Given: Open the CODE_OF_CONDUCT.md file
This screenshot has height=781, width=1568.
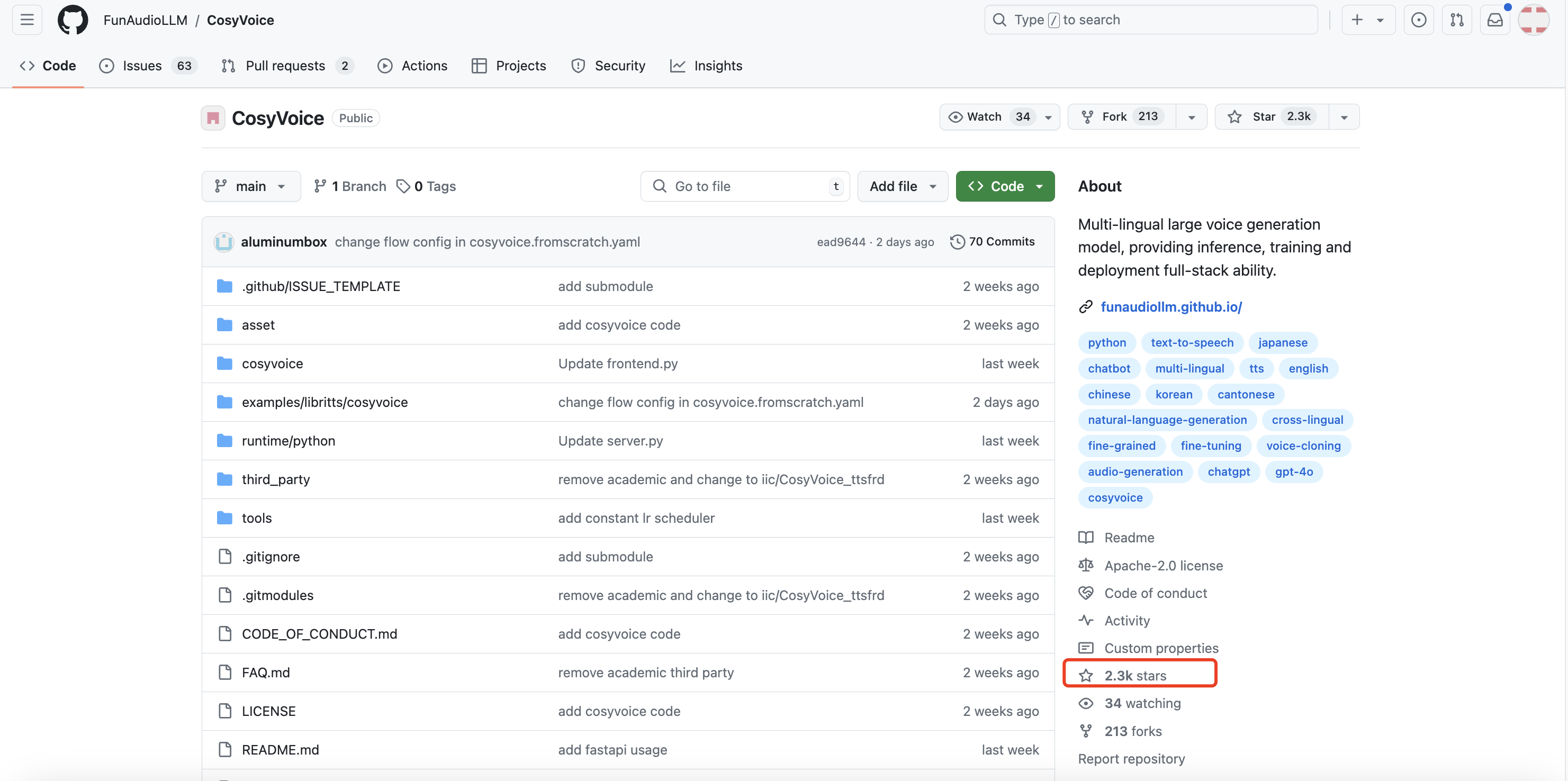Looking at the screenshot, I should [x=319, y=634].
